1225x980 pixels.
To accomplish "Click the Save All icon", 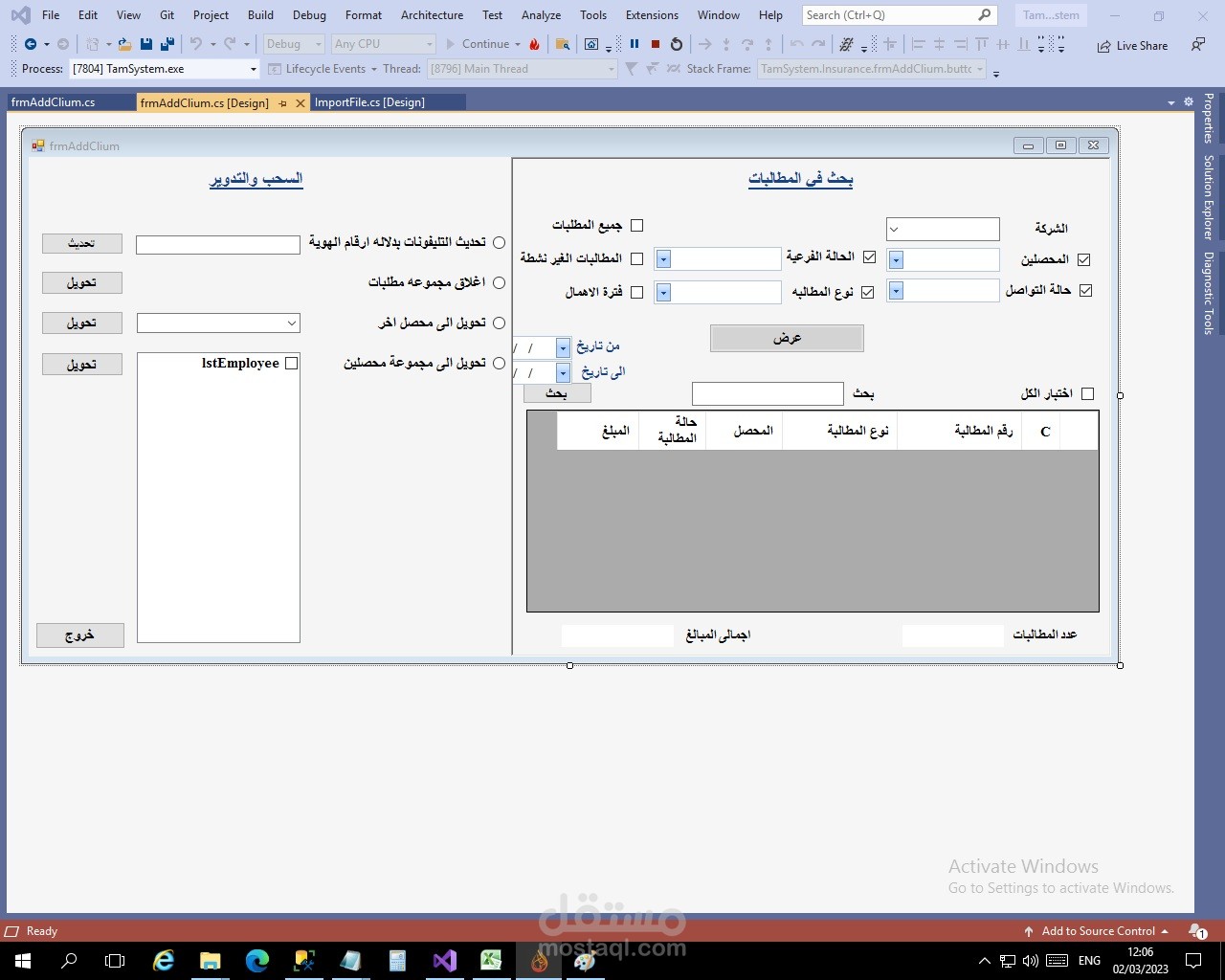I will 167,44.
